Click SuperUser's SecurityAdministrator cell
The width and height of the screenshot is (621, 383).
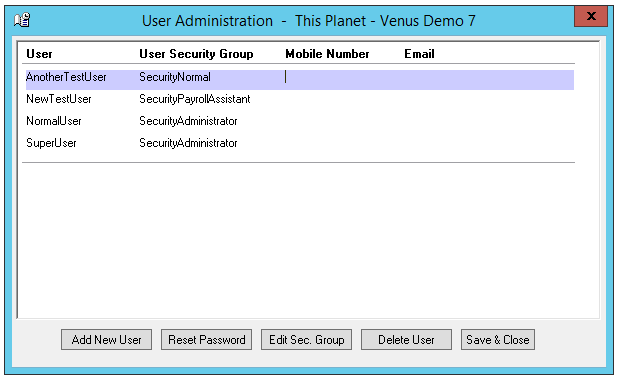188,143
